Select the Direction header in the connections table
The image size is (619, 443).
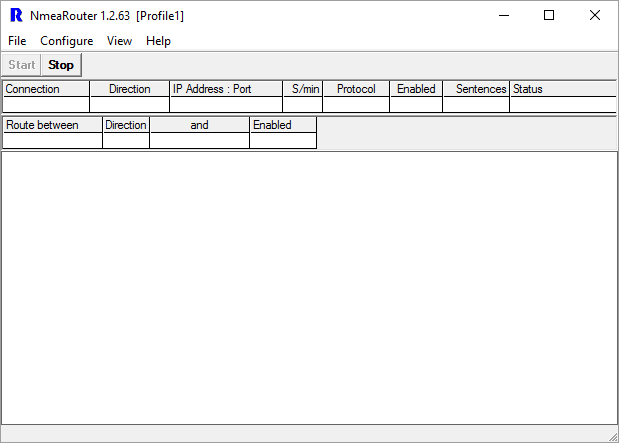pyautogui.click(x=129, y=89)
